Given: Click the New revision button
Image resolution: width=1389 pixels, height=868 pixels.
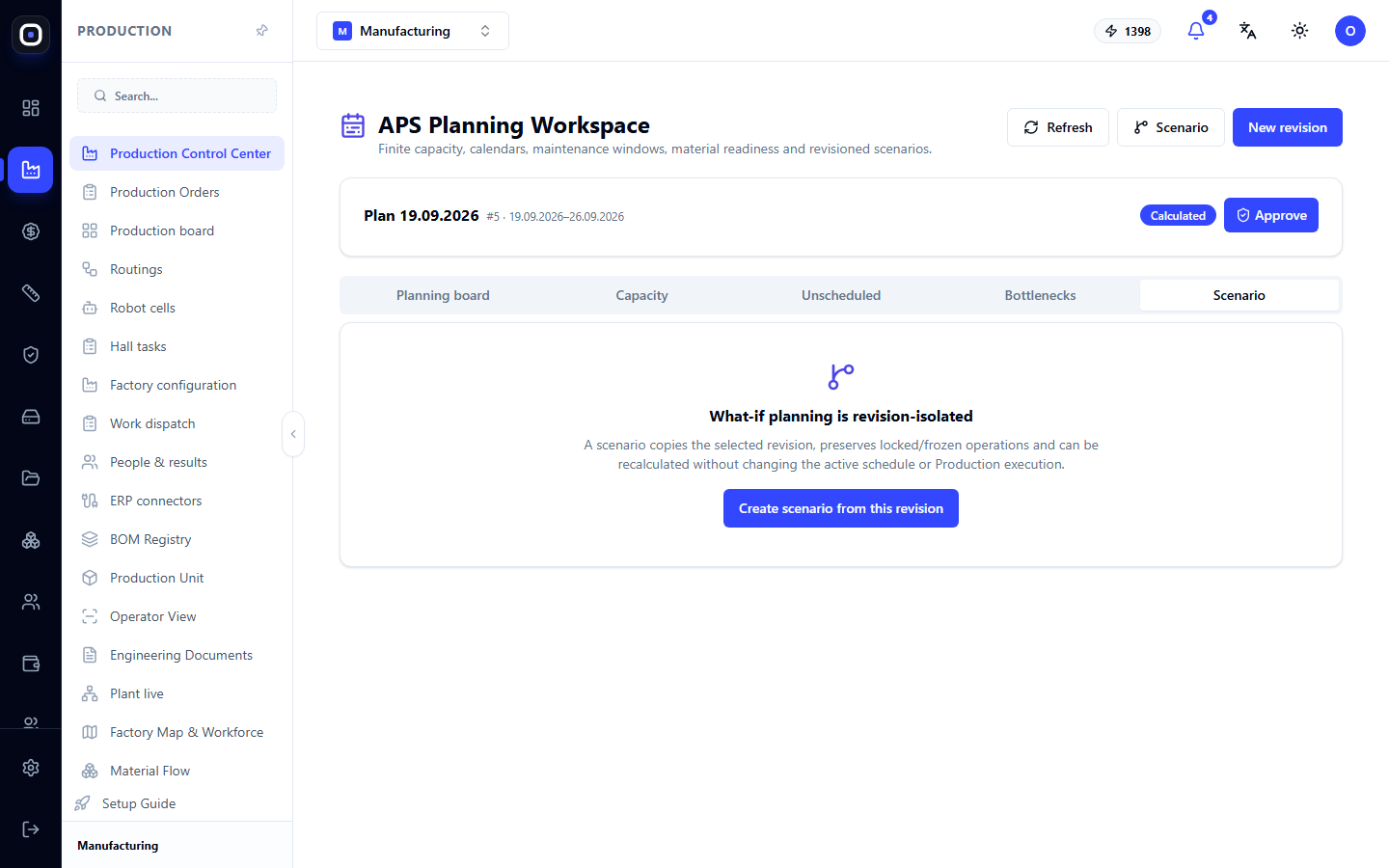Looking at the screenshot, I should [x=1288, y=127].
